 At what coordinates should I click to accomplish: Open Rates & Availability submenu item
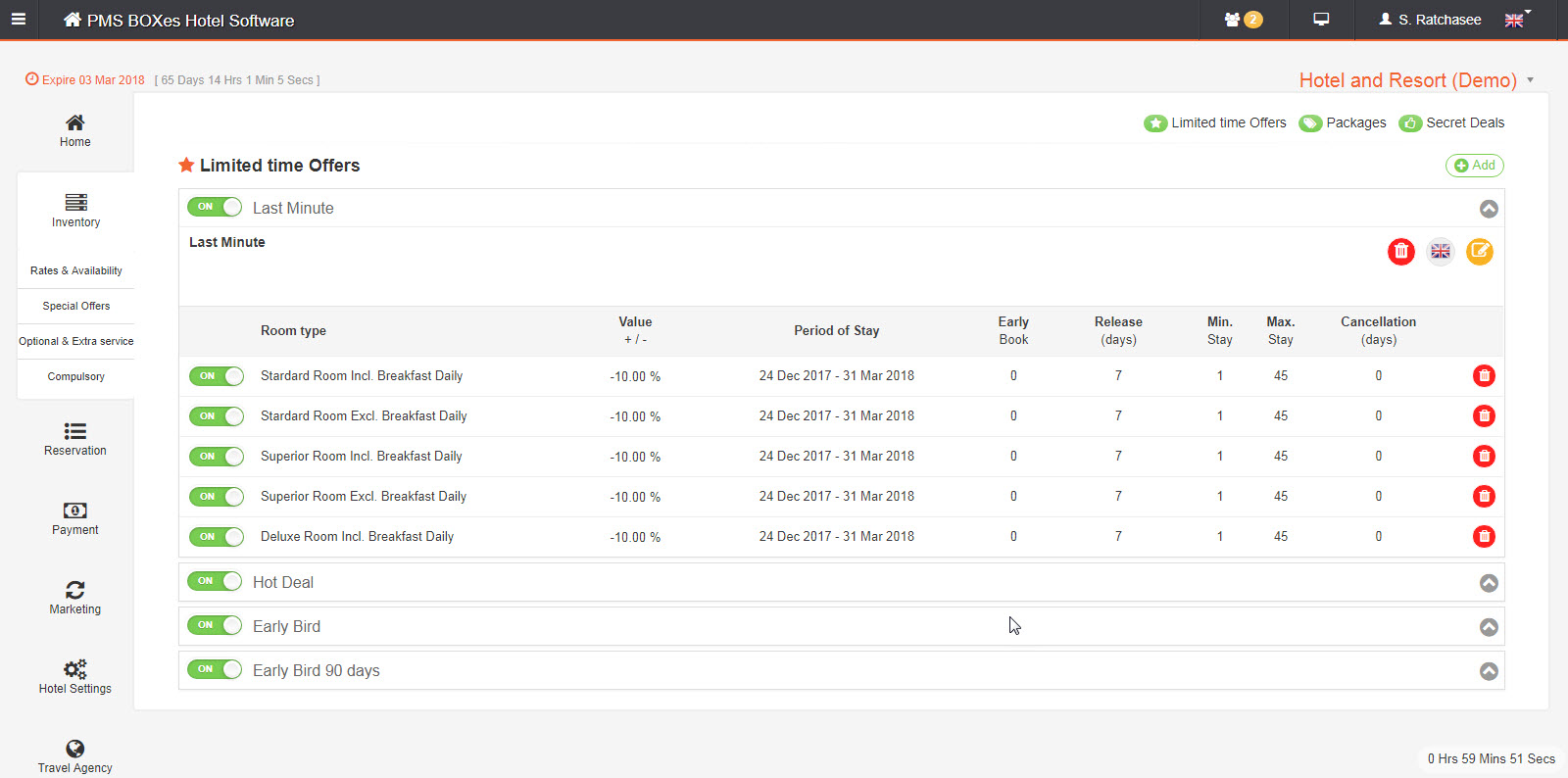76,270
